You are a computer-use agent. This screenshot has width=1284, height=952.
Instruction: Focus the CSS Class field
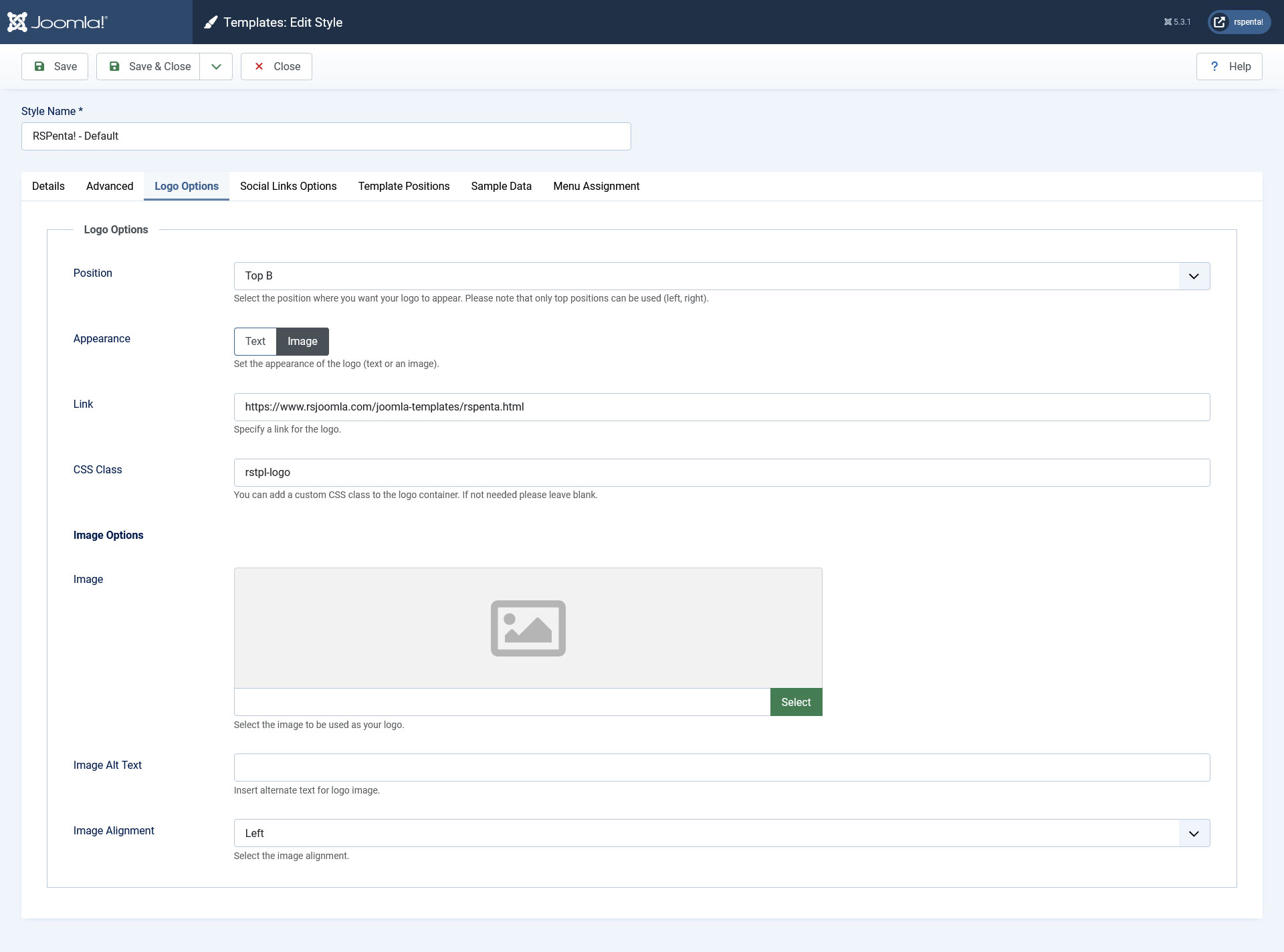tap(722, 473)
